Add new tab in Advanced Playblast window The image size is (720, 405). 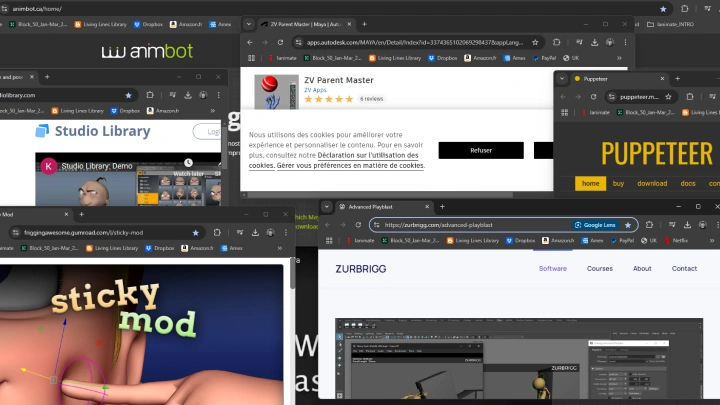coord(442,207)
